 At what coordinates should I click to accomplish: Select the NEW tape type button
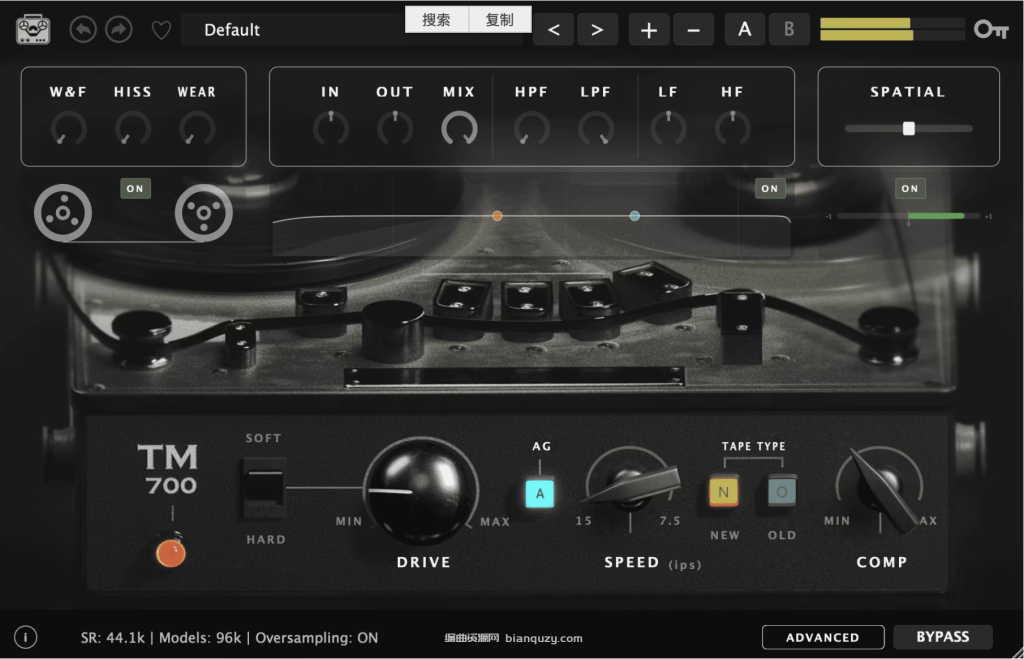[x=724, y=492]
